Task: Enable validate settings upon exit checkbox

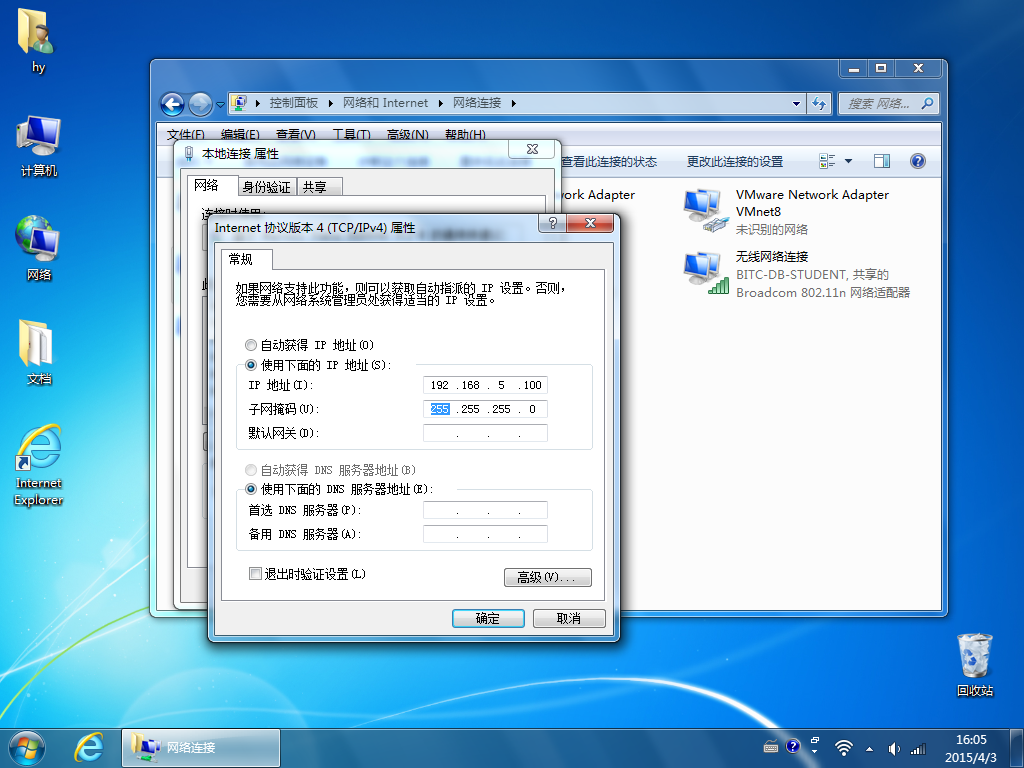Action: [x=255, y=574]
